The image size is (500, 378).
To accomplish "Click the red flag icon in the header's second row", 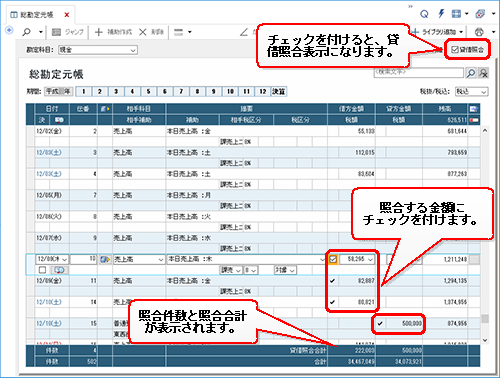I will coord(474,120).
